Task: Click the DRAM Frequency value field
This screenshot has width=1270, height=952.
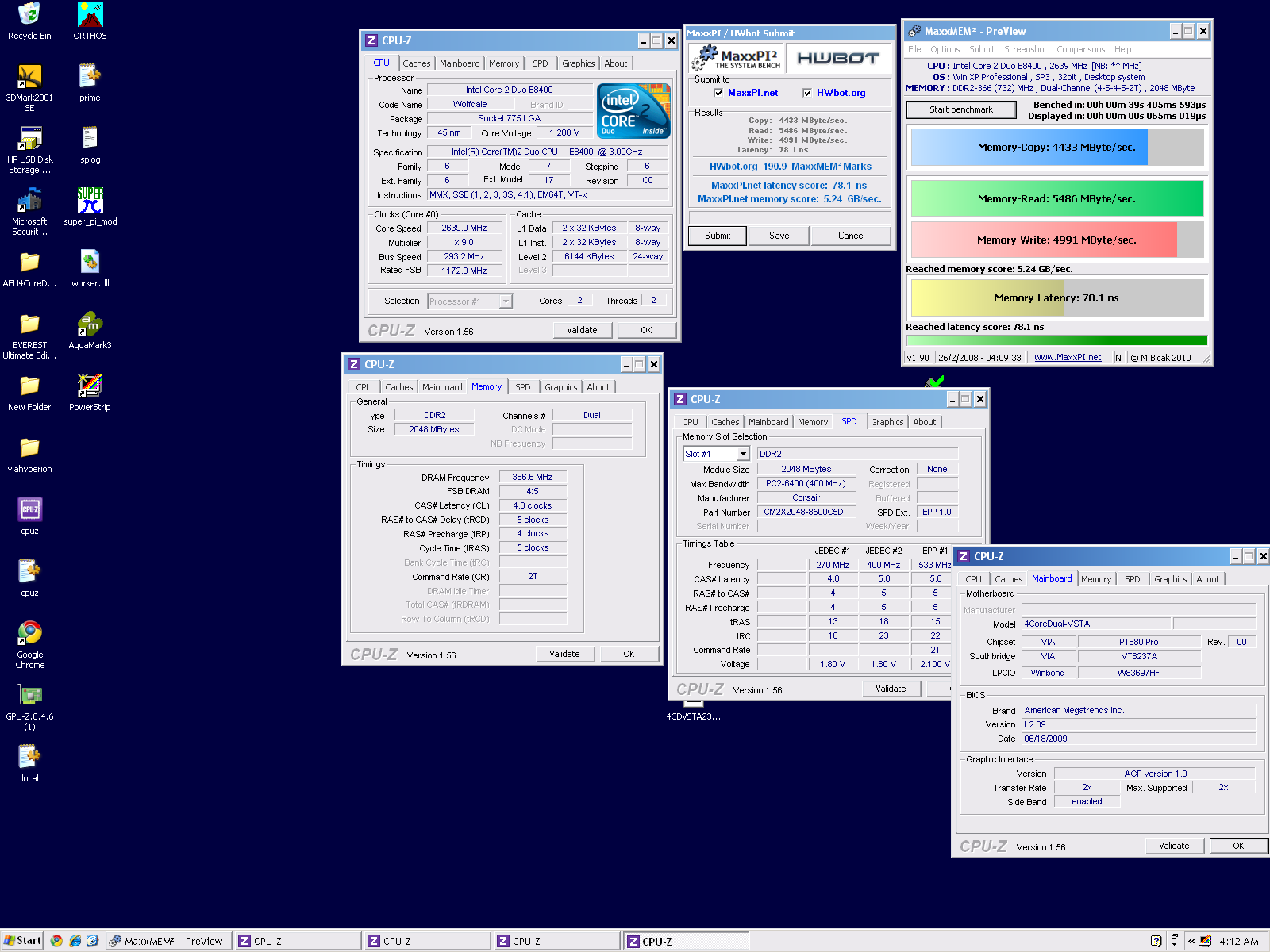Action: pyautogui.click(x=533, y=478)
